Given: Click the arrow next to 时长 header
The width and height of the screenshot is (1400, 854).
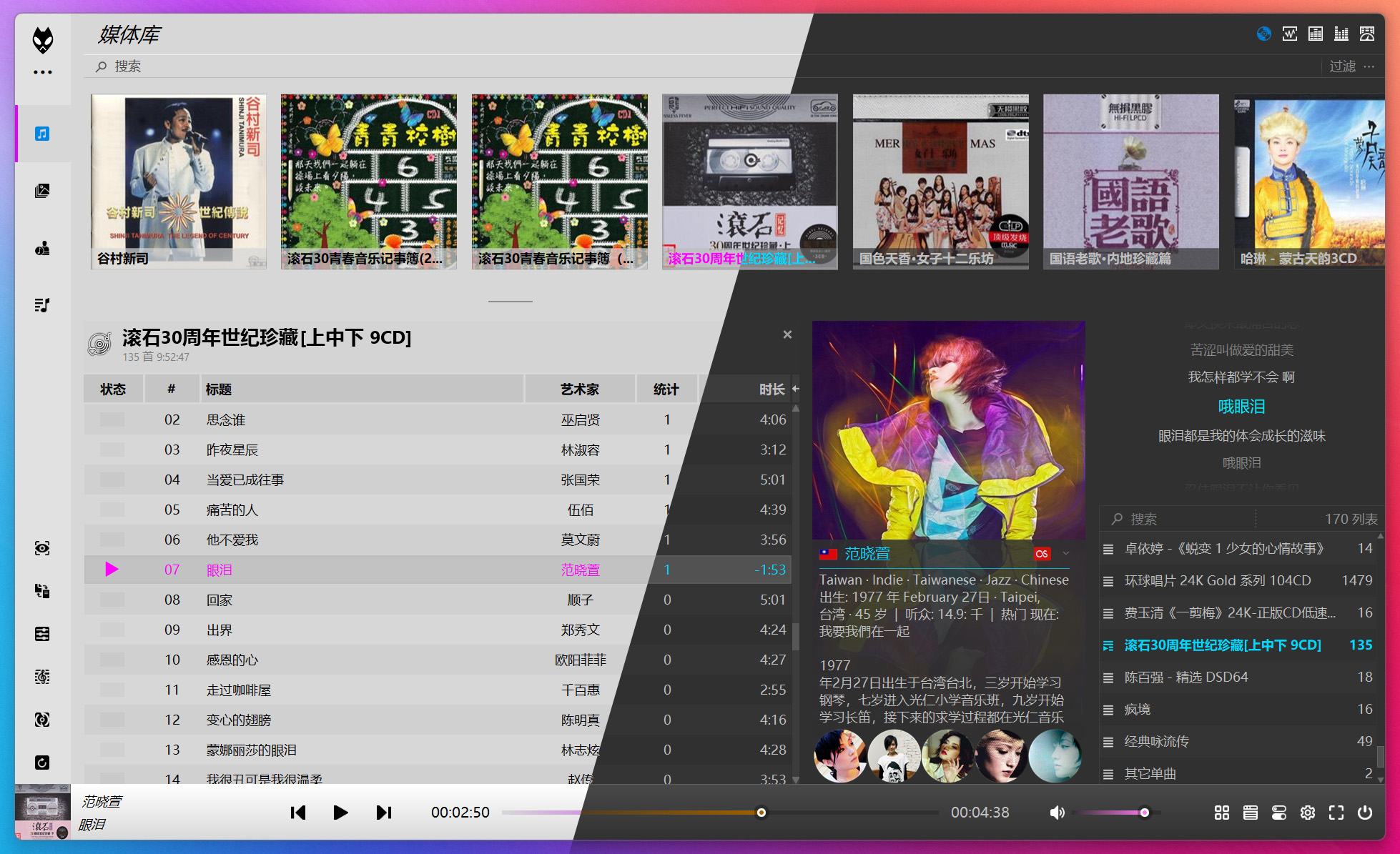Looking at the screenshot, I should [x=795, y=389].
